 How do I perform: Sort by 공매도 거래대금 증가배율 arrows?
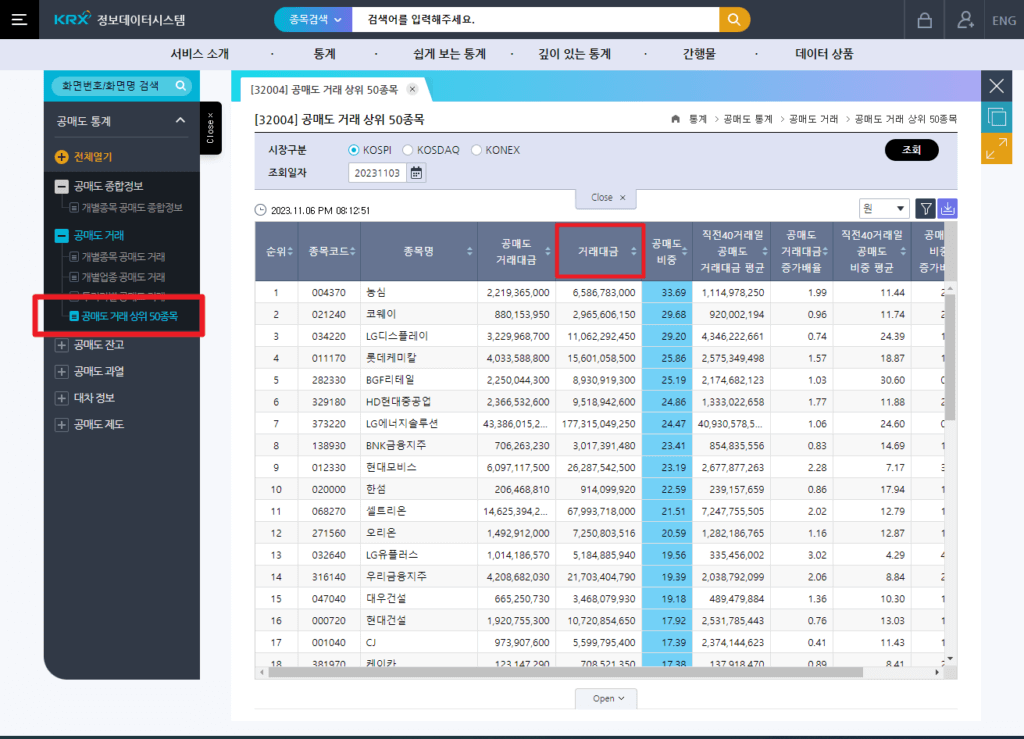[825, 251]
